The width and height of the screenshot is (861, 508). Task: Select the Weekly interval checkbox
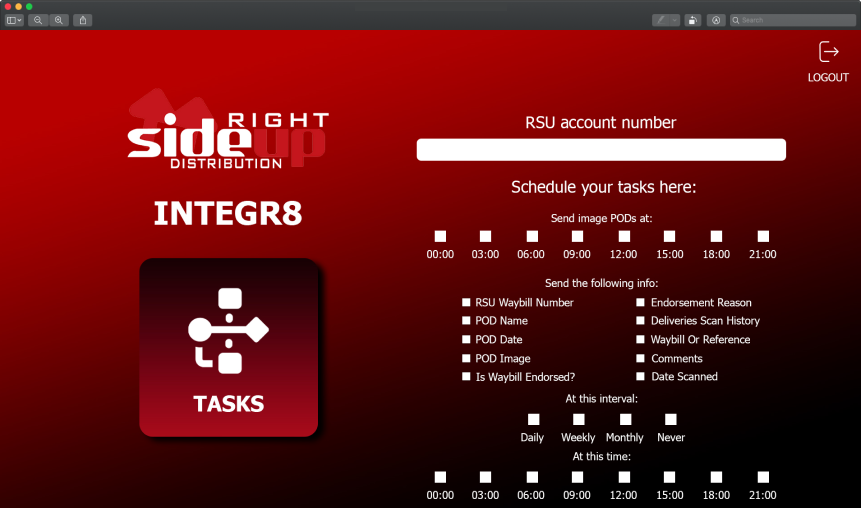point(579,420)
